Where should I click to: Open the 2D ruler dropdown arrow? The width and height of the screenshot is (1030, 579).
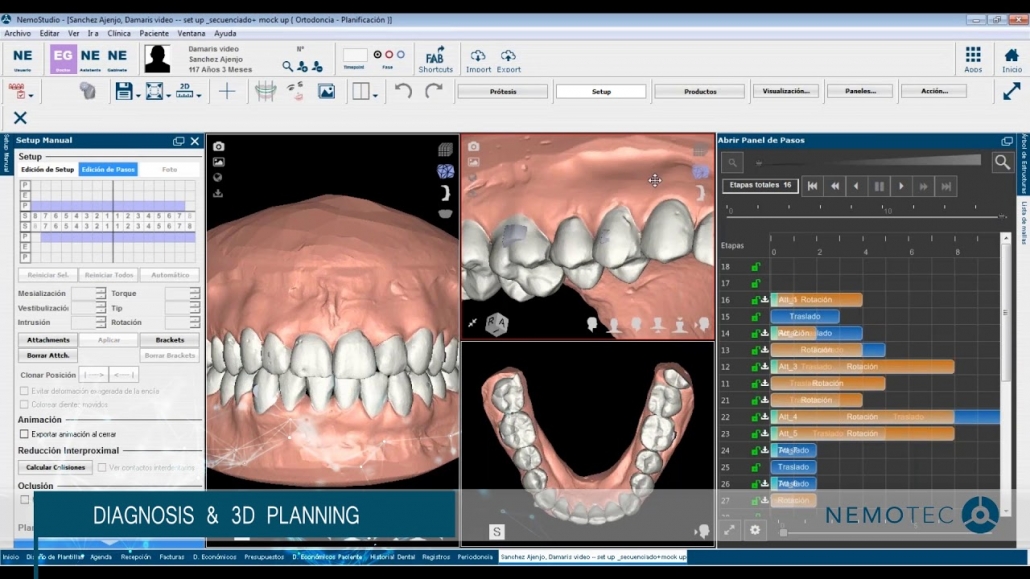[x=198, y=95]
